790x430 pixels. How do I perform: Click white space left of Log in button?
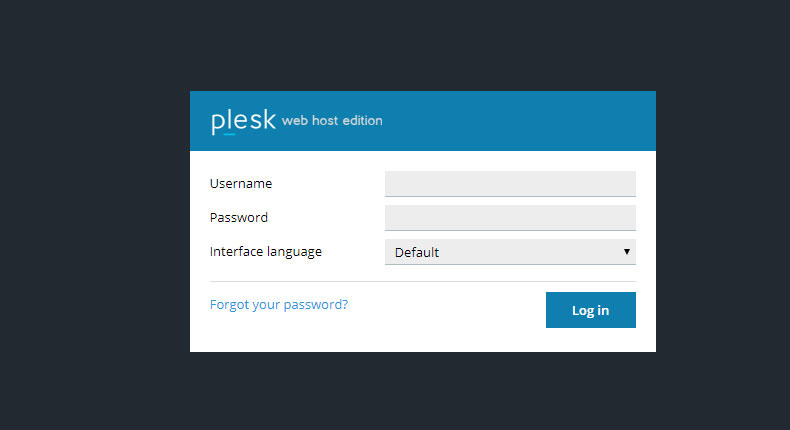point(450,311)
